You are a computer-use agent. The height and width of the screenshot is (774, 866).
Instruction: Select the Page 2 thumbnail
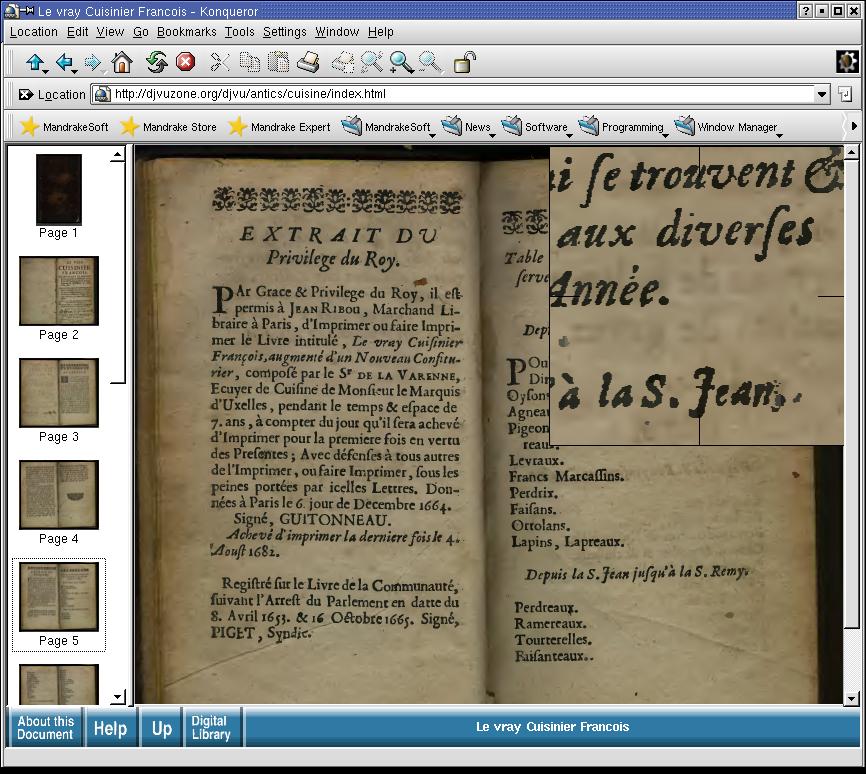click(59, 291)
